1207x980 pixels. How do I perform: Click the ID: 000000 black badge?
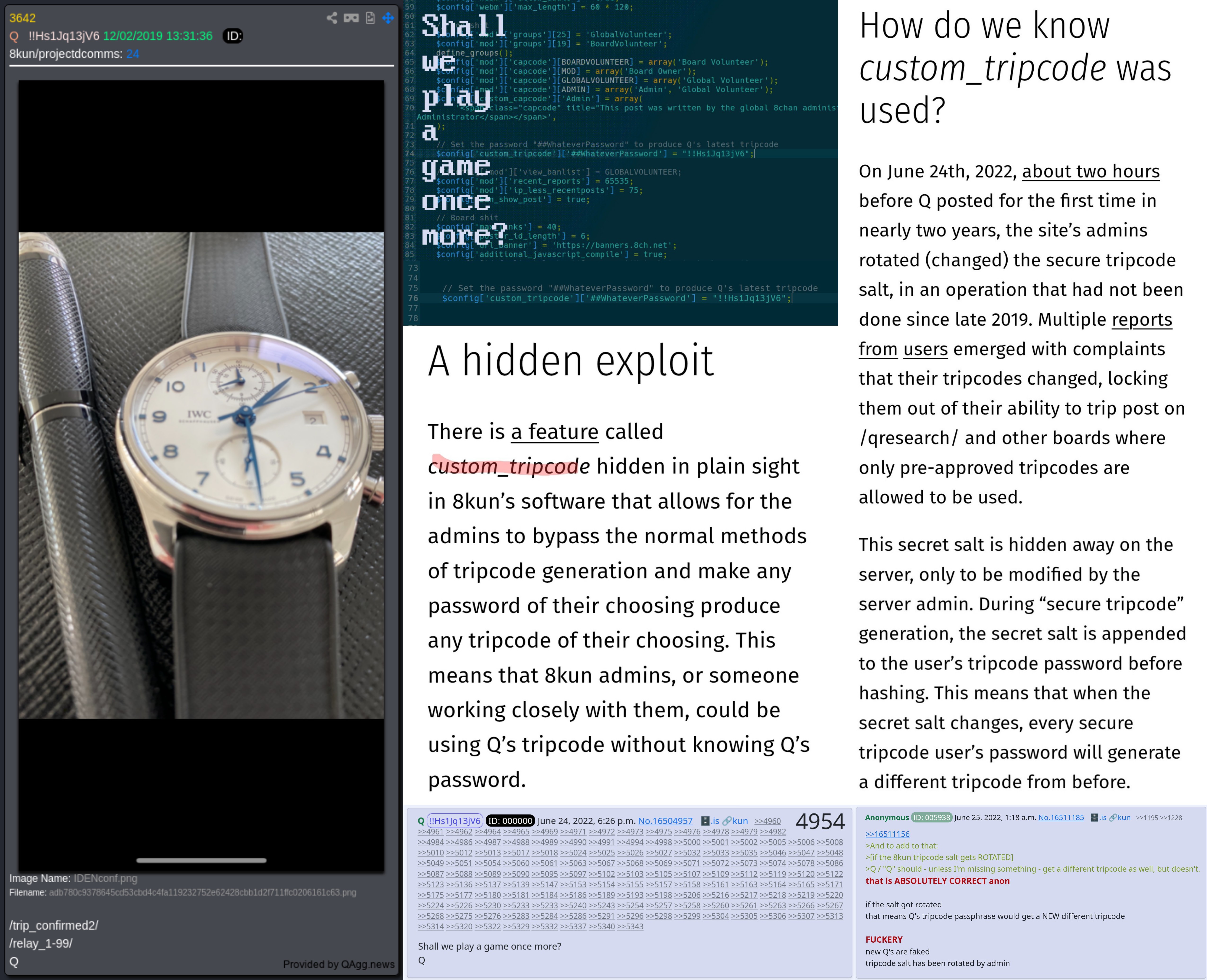tap(510, 821)
